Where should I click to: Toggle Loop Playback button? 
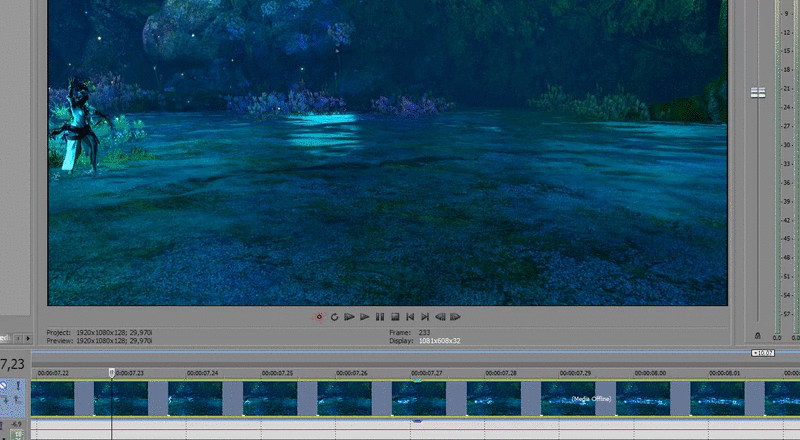[334, 317]
